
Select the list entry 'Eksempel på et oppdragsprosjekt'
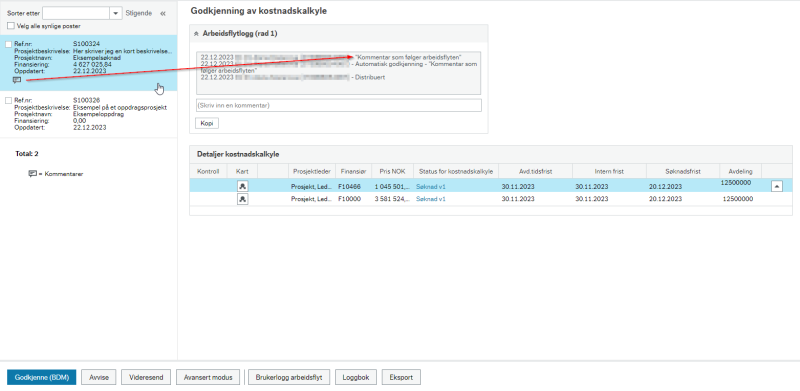pos(120,108)
